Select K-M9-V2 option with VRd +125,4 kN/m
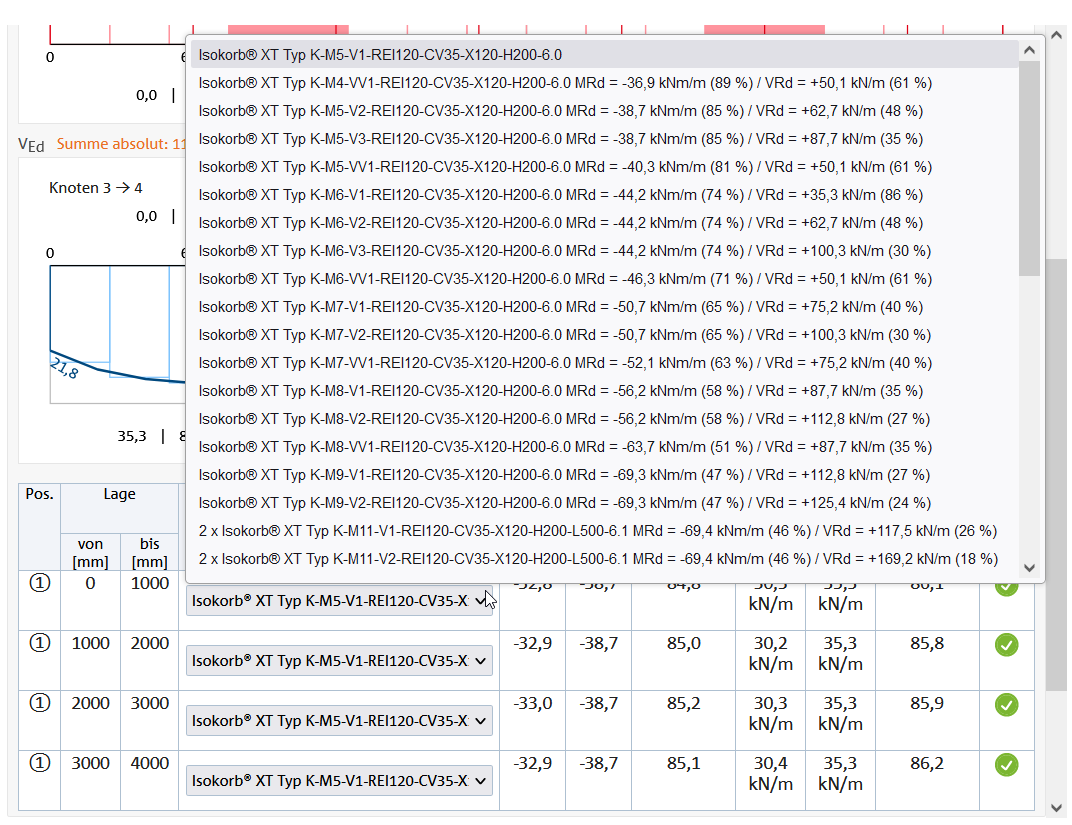This screenshot has width=1072, height=825. pyautogui.click(x=604, y=503)
